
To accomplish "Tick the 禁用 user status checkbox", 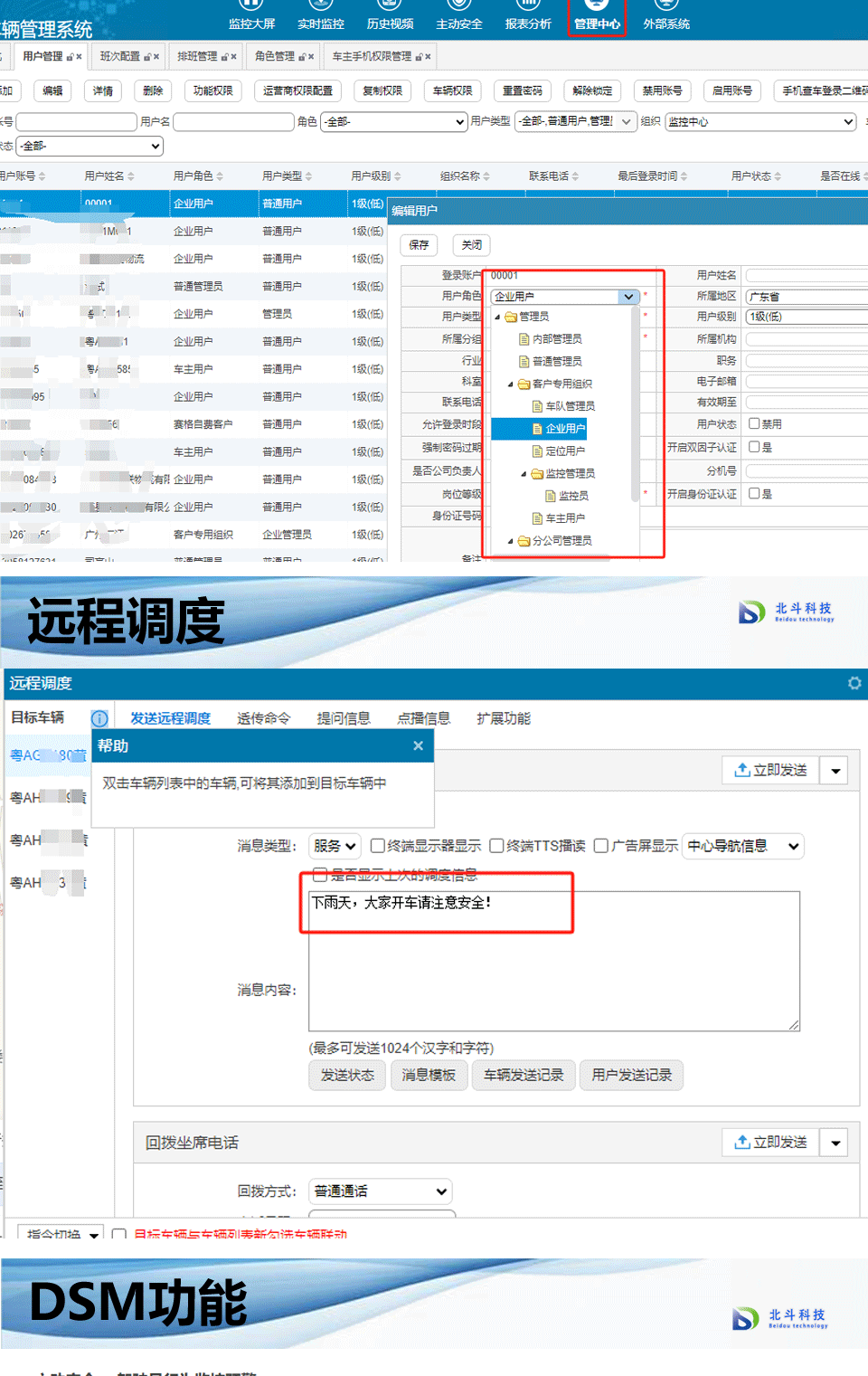I will [754, 423].
